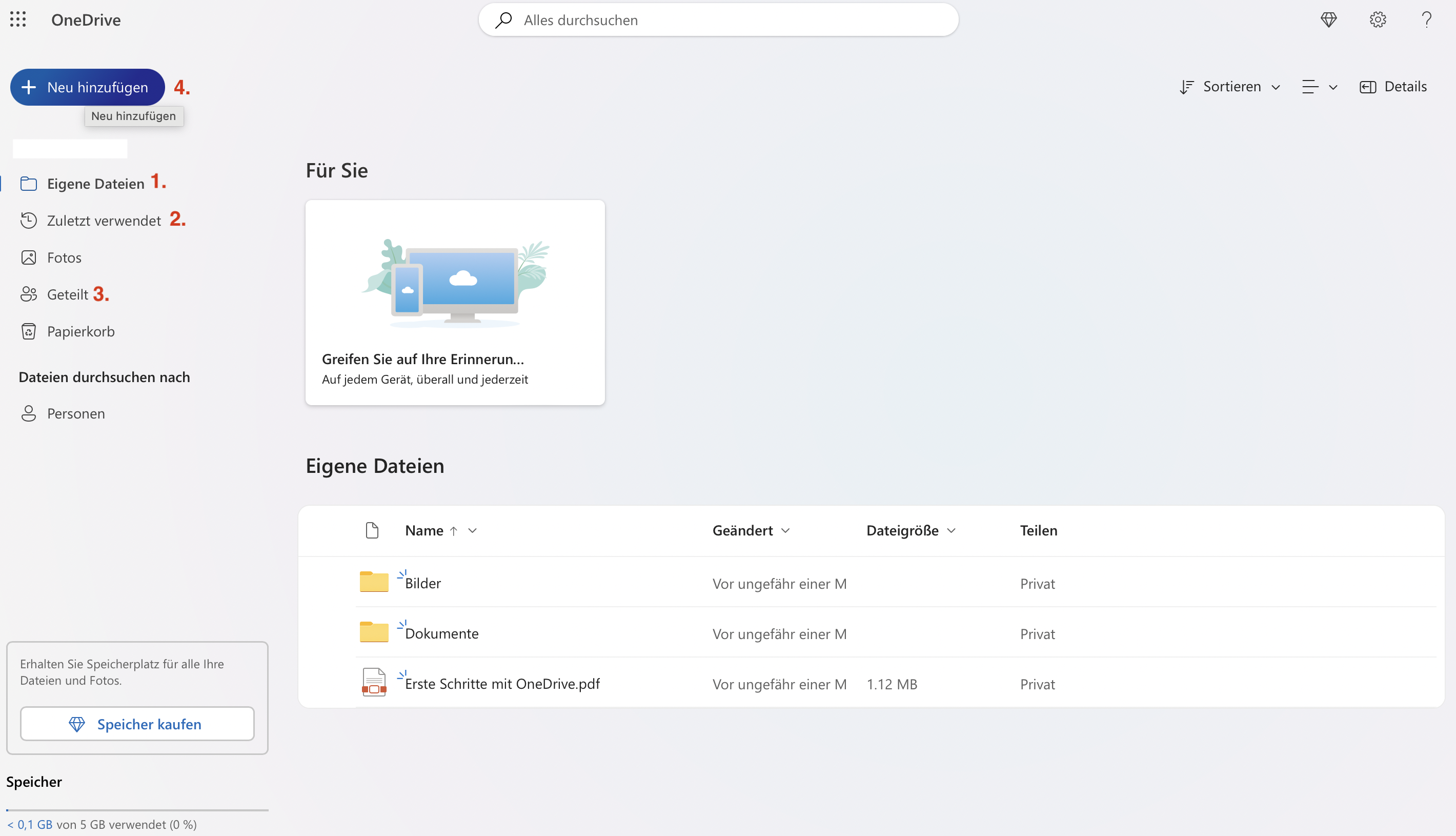Click the ascending arrow next to Name
Viewport: 1456px width, 836px height.
(x=453, y=531)
